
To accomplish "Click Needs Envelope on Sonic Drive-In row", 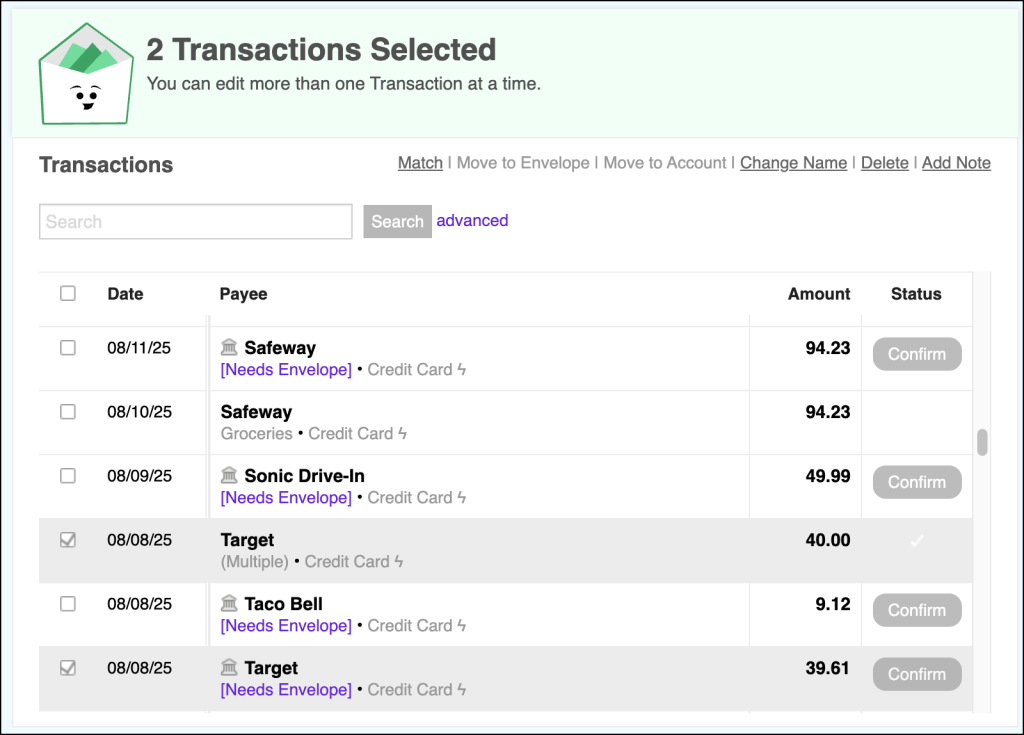I will [x=286, y=498].
